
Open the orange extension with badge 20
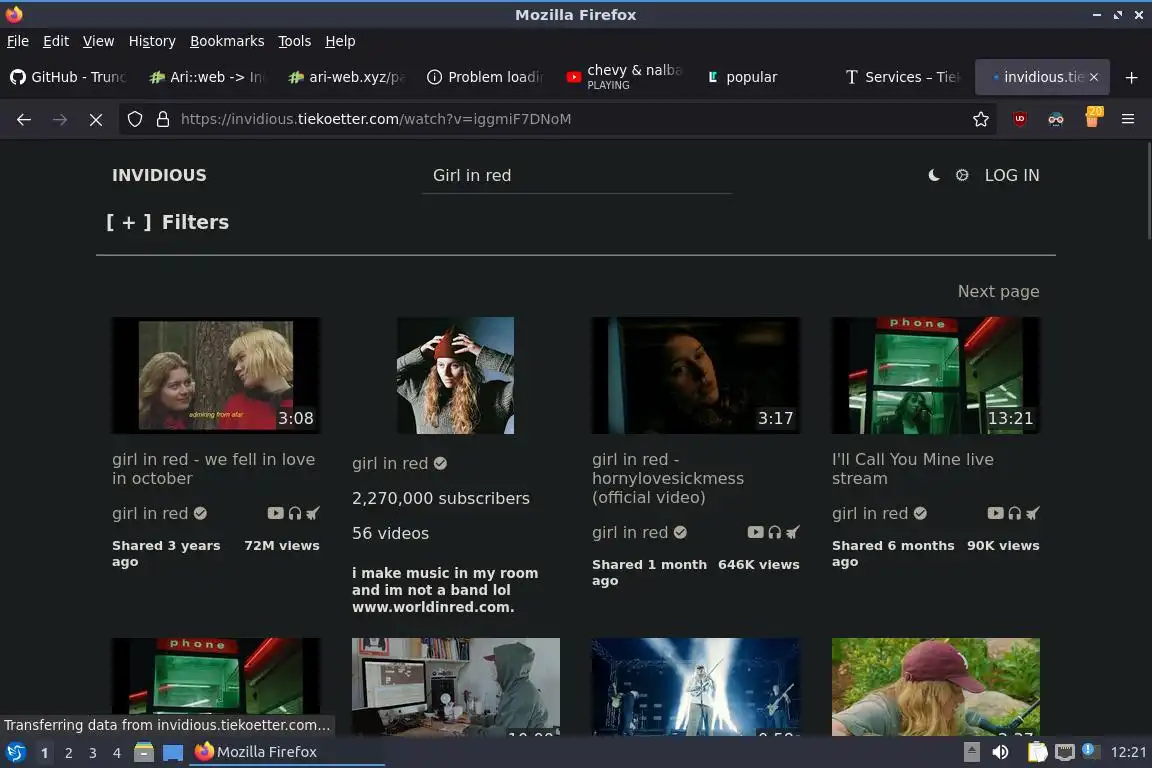(1093, 118)
